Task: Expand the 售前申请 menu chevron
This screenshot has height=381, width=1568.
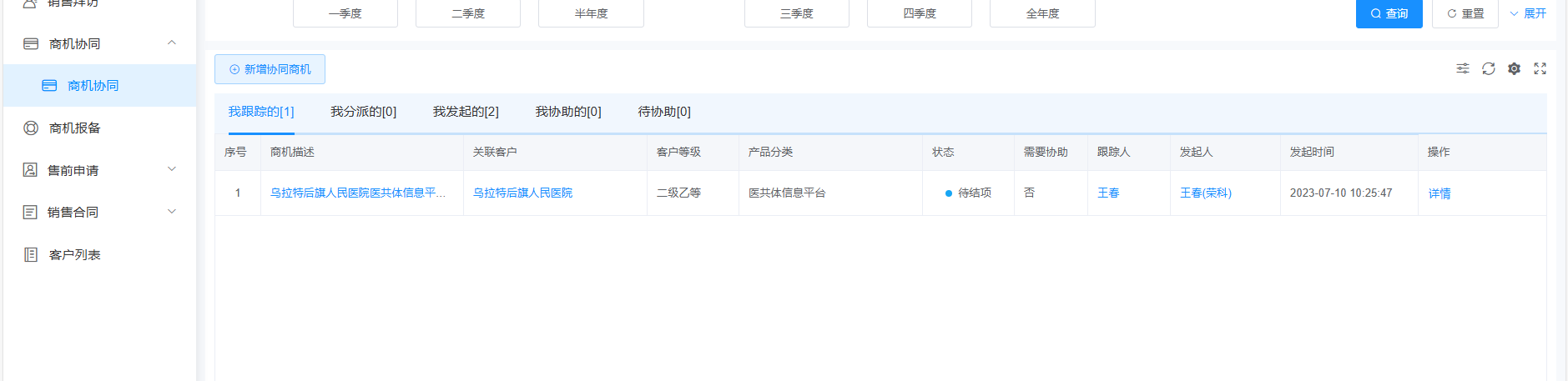Action: pos(172,169)
